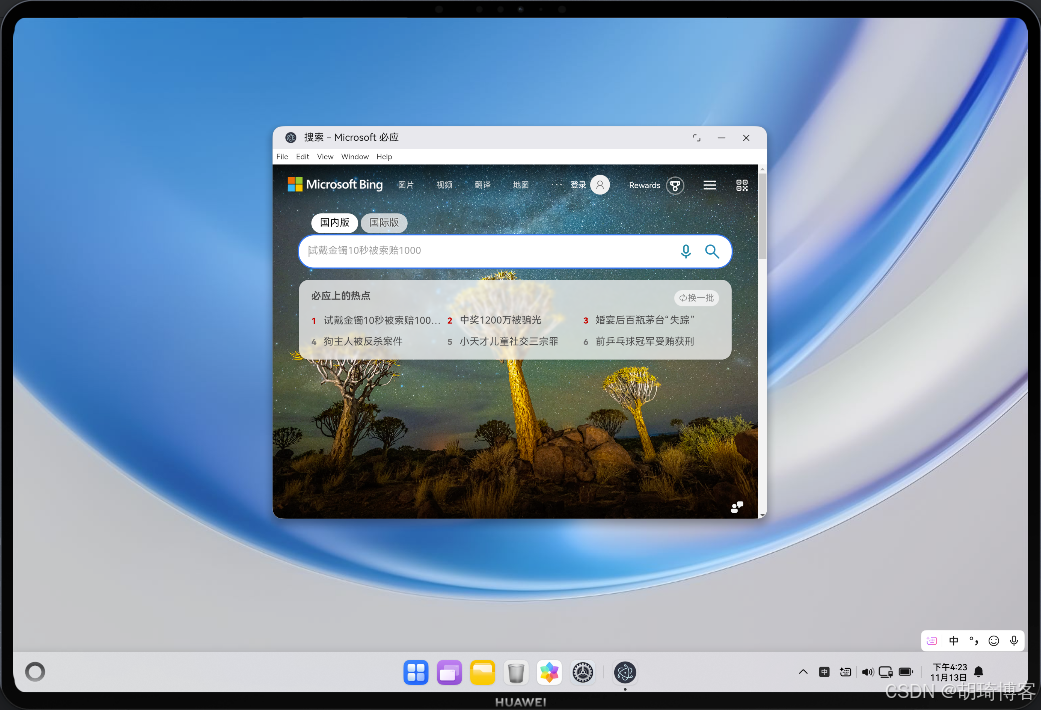Open the Bing hamburger menu
Image resolution: width=1041 pixels, height=710 pixels.
click(x=710, y=185)
